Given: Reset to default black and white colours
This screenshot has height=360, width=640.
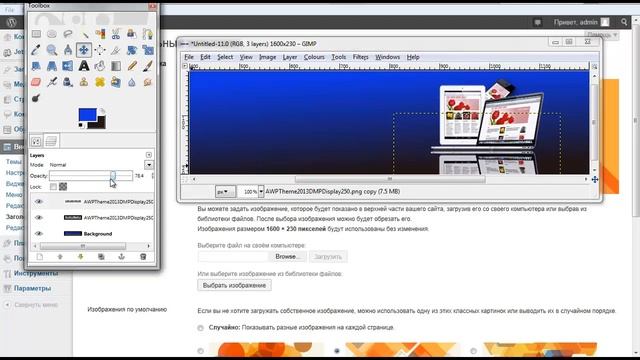Looking at the screenshot, I should coord(81,126).
